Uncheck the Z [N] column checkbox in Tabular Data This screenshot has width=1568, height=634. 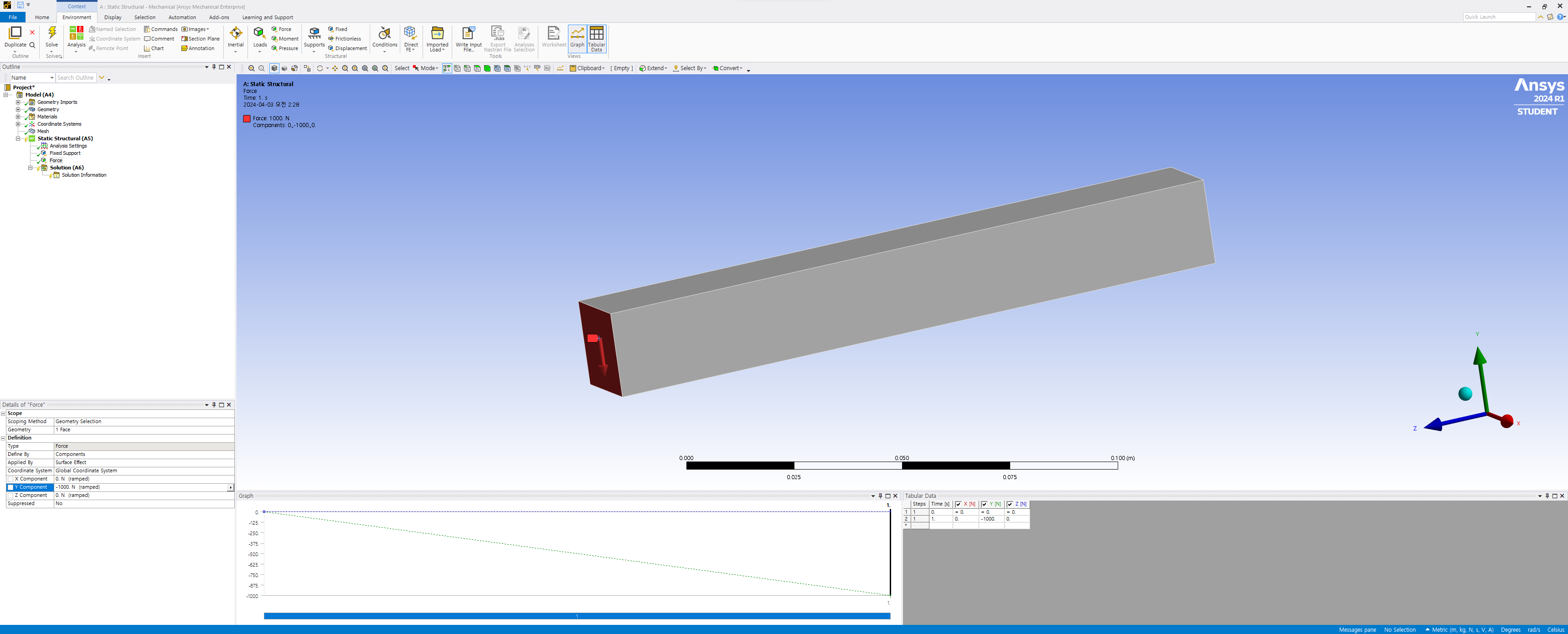pos(1010,504)
